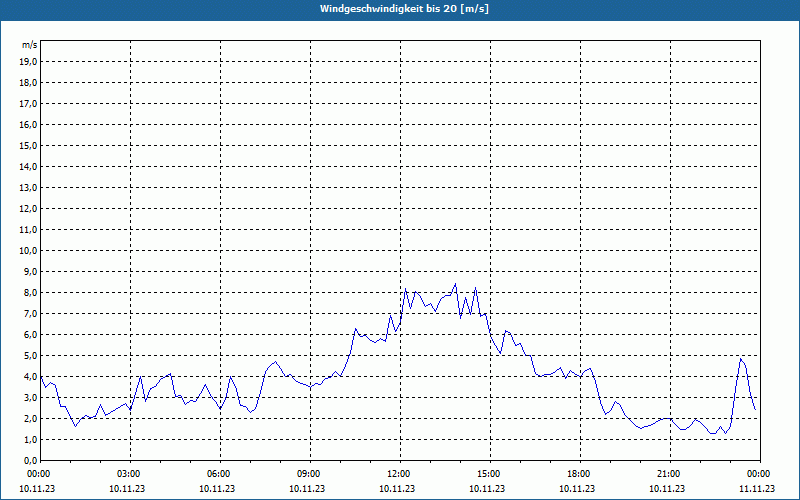Image resolution: width=800 pixels, height=500 pixels.
Task: Click the 16,0 axis value
Action: pos(28,124)
